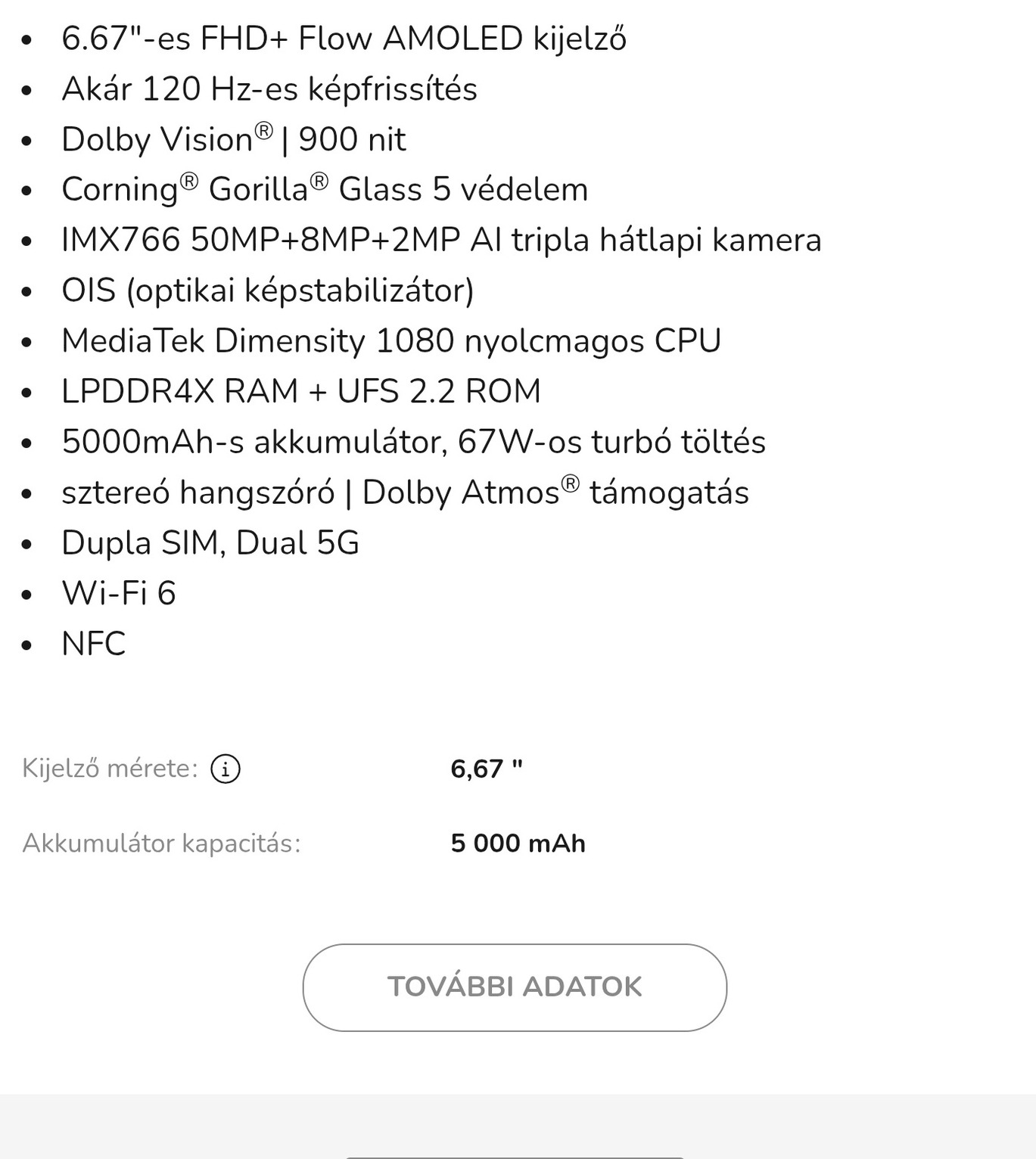1036x1159 pixels.
Task: Select the 6,67" display size value
Action: 487,769
